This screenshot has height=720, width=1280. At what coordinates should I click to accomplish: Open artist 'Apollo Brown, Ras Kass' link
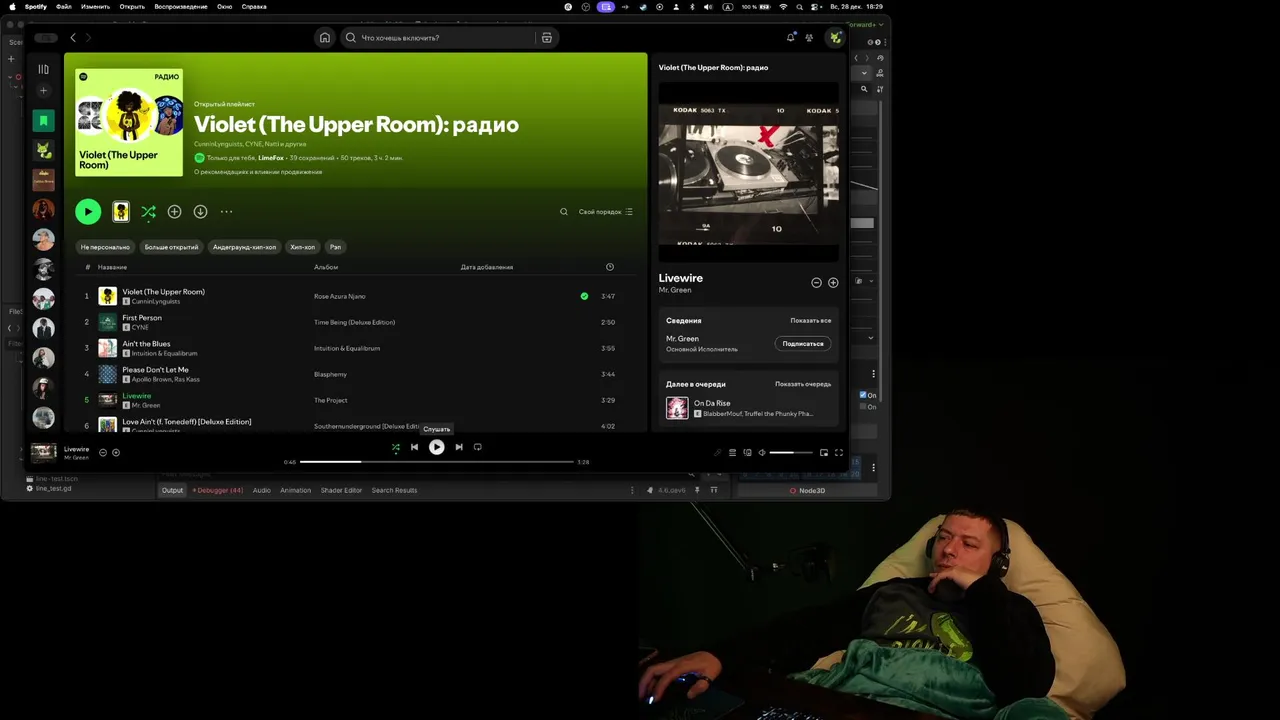click(x=166, y=380)
